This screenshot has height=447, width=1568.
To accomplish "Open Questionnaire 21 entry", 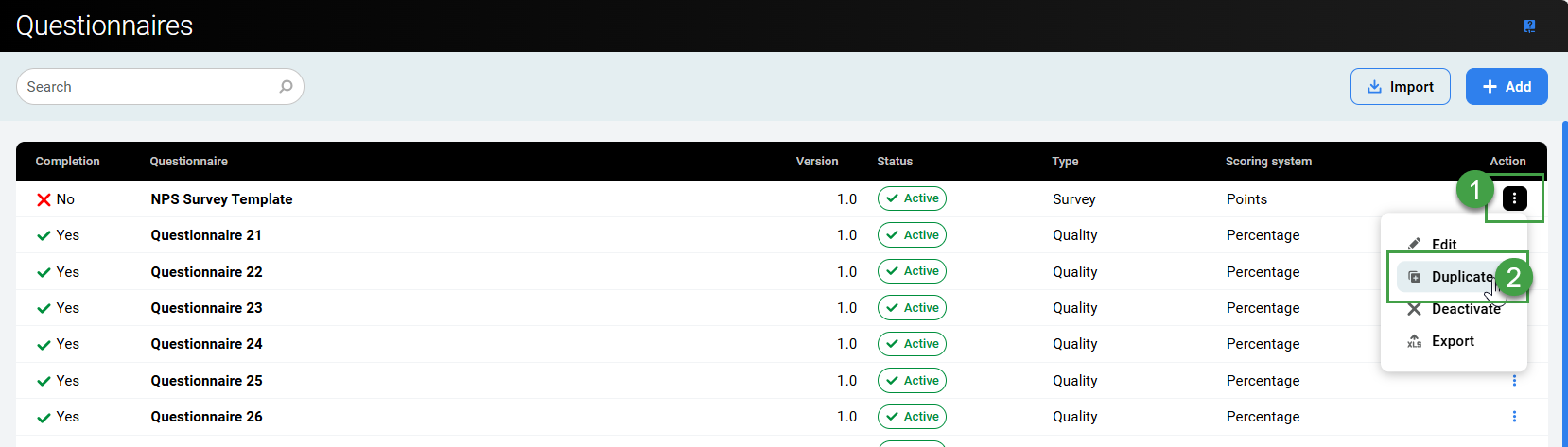I will [206, 235].
